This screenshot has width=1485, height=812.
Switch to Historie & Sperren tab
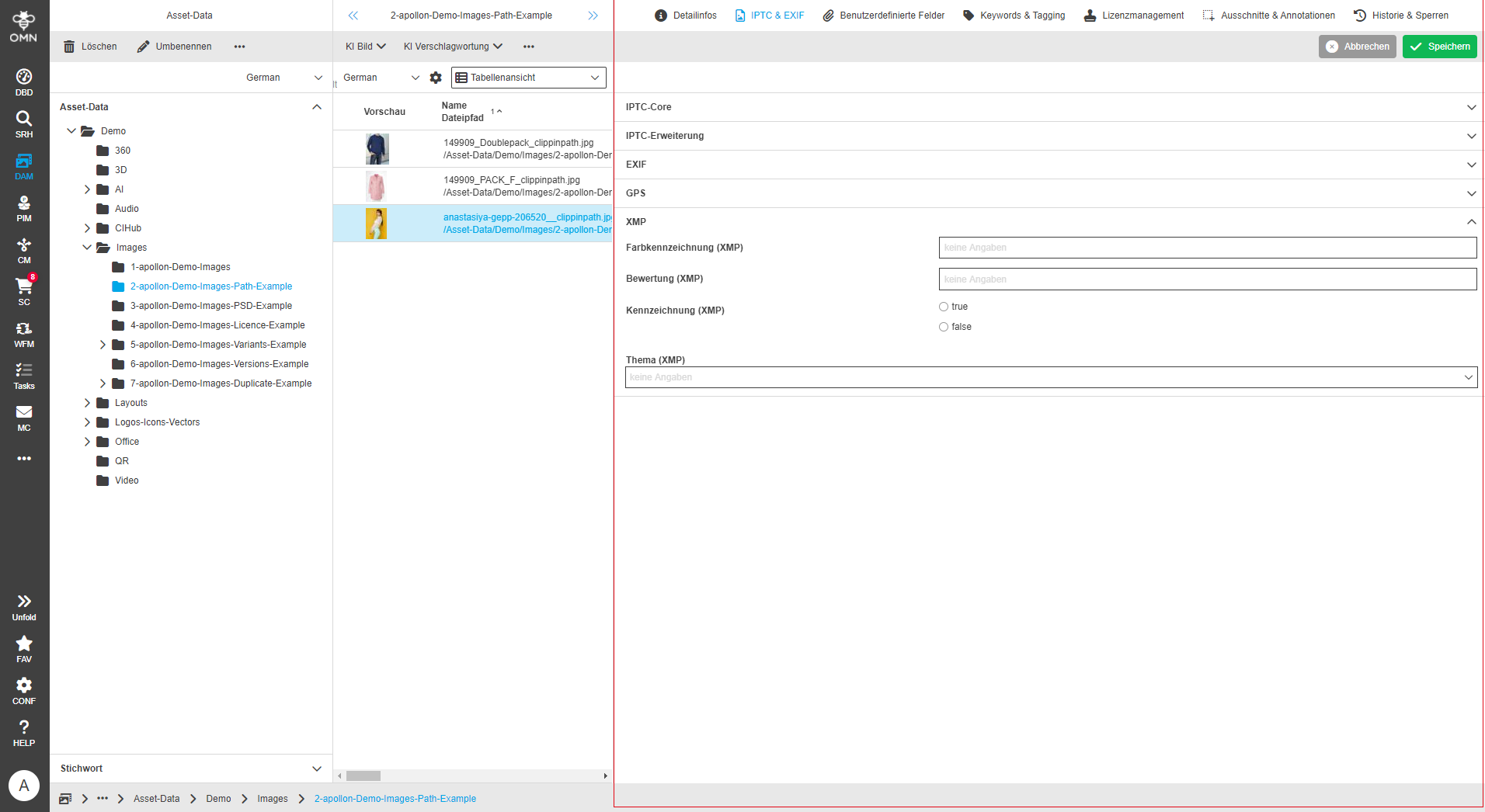(x=1401, y=16)
